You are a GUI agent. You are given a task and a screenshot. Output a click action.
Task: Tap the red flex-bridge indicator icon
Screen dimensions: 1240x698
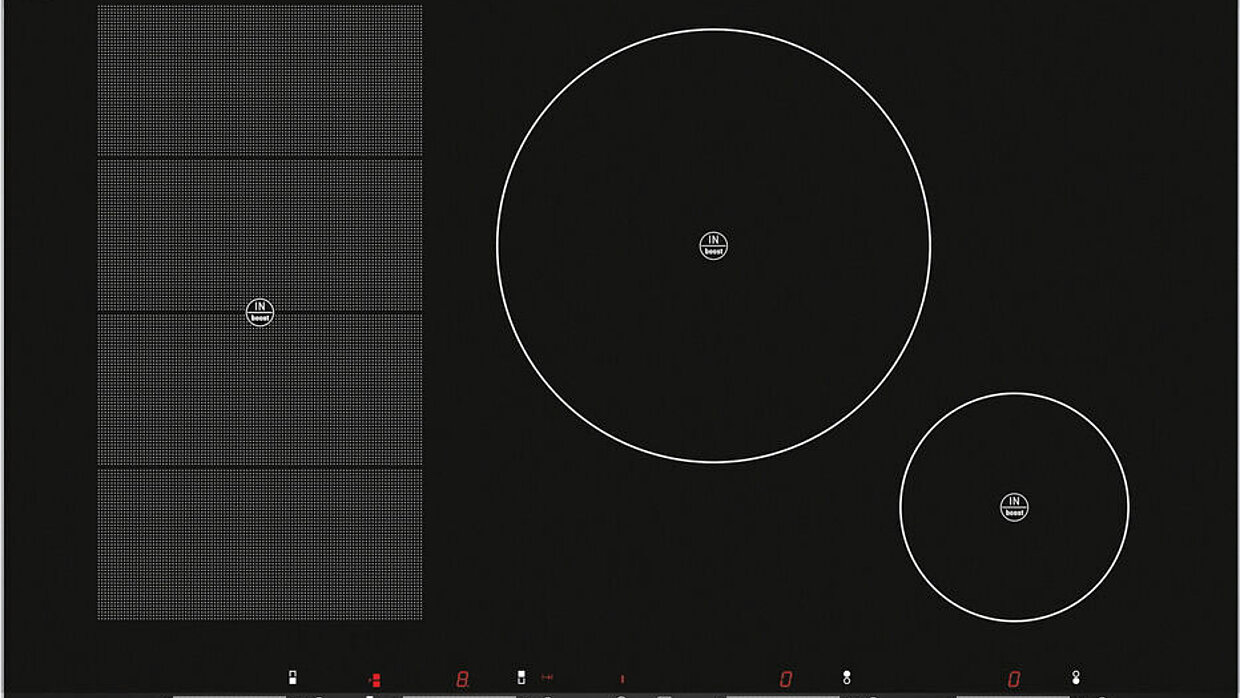click(375, 679)
